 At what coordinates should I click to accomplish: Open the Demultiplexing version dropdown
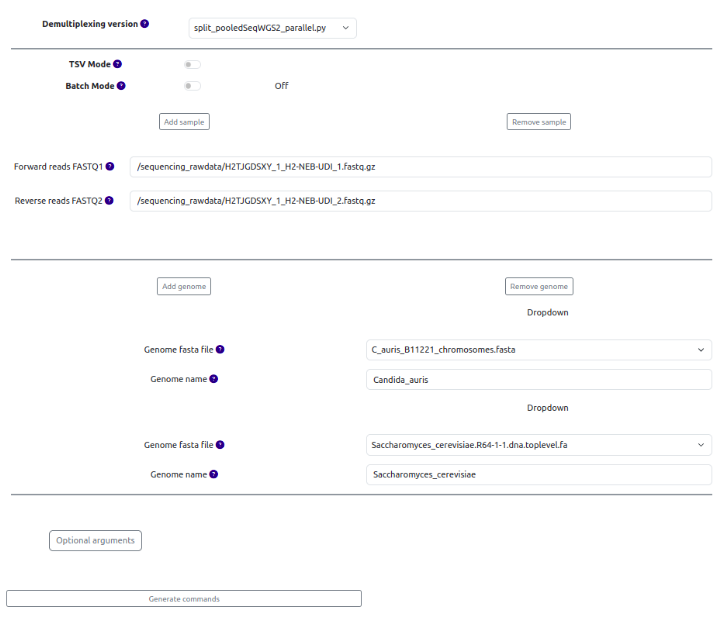(272, 28)
